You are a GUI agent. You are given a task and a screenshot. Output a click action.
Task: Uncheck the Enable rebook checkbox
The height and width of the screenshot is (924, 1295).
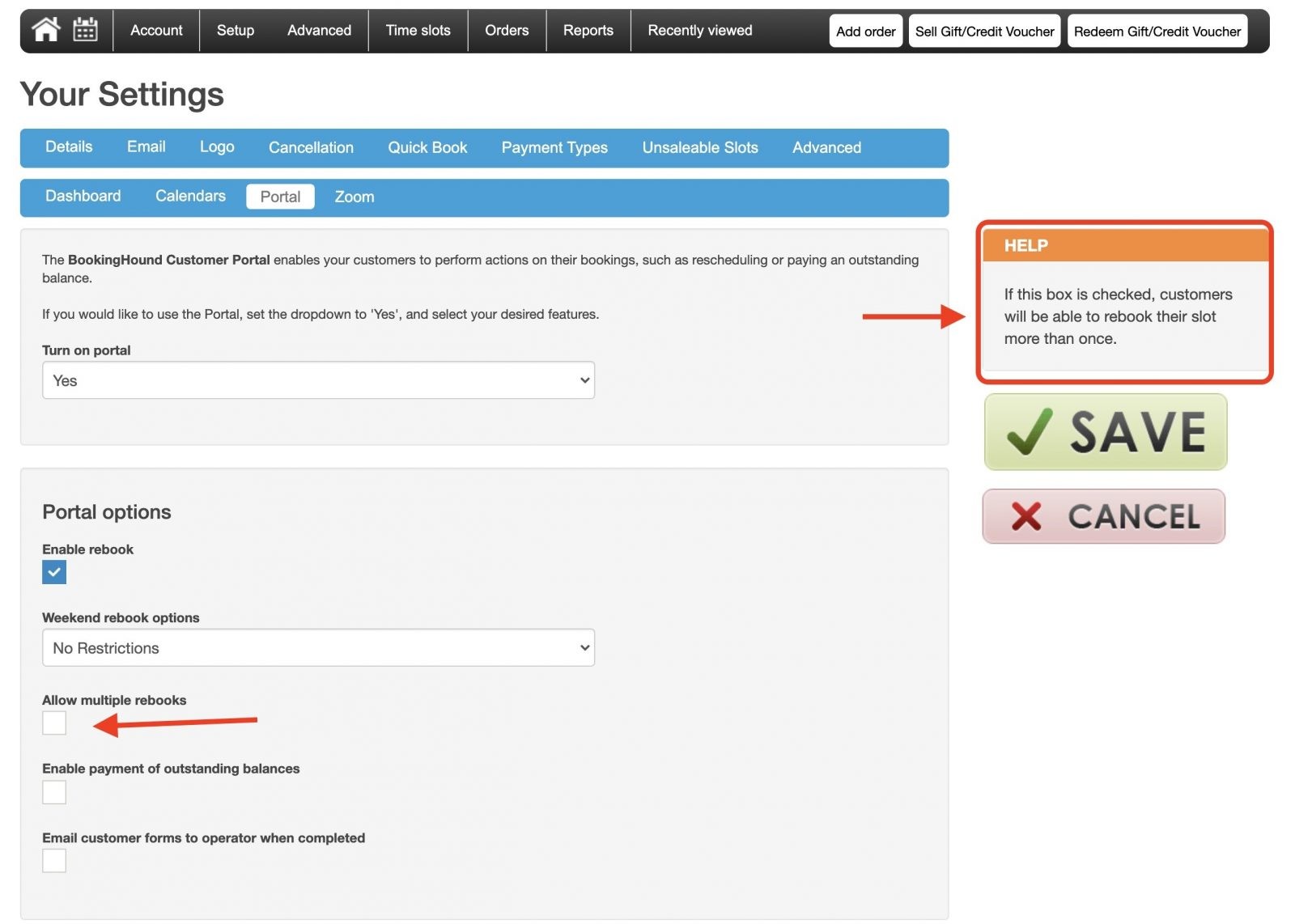point(54,573)
